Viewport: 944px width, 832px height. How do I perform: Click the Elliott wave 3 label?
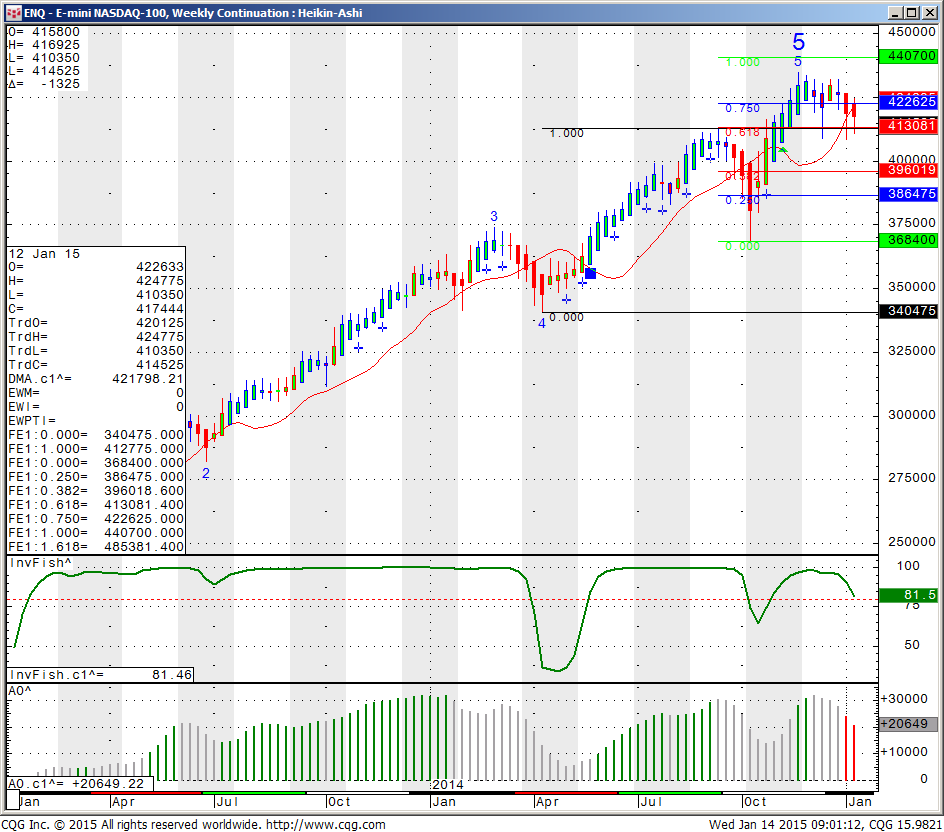click(493, 217)
